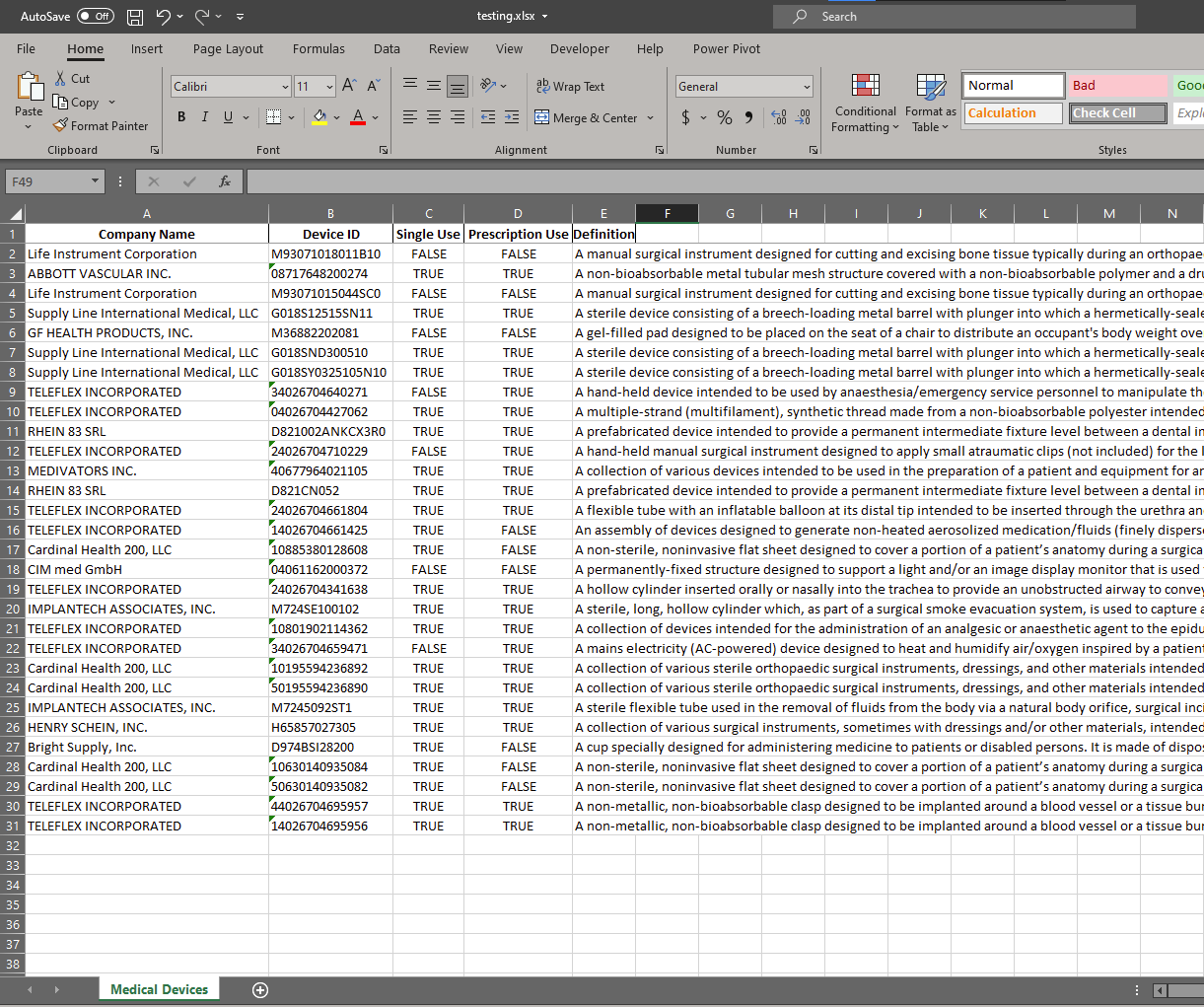The width and height of the screenshot is (1204, 1007).
Task: Apply middle vertical alignment
Action: coord(434,86)
